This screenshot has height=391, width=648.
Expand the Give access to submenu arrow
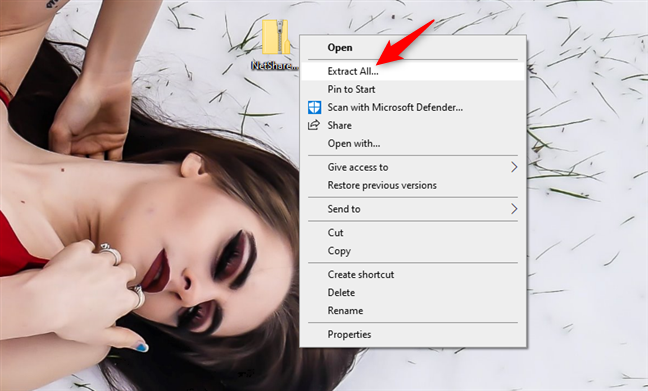tap(514, 167)
